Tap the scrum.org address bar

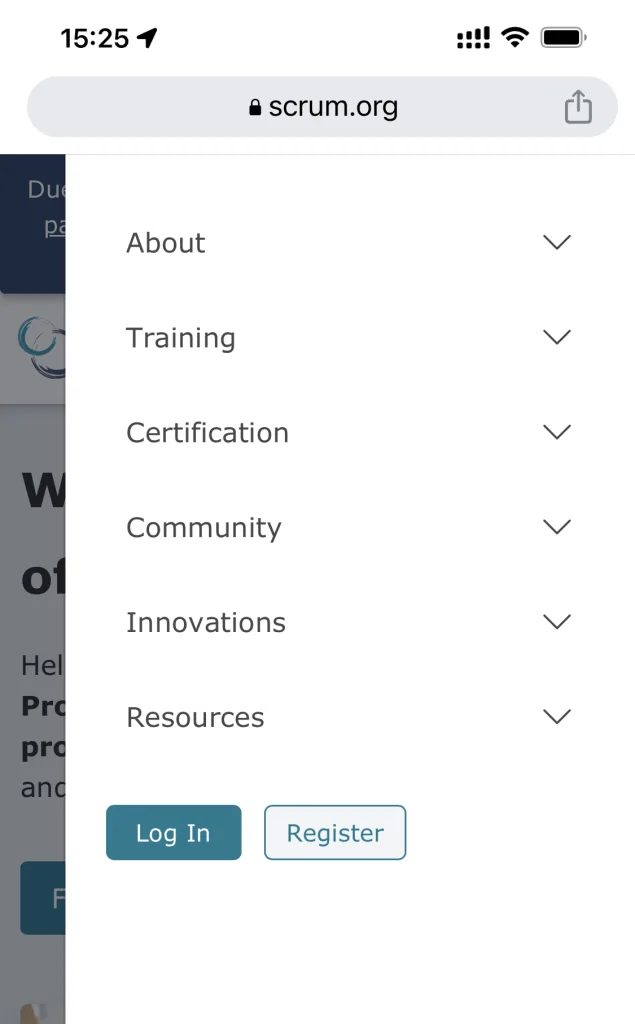322,106
